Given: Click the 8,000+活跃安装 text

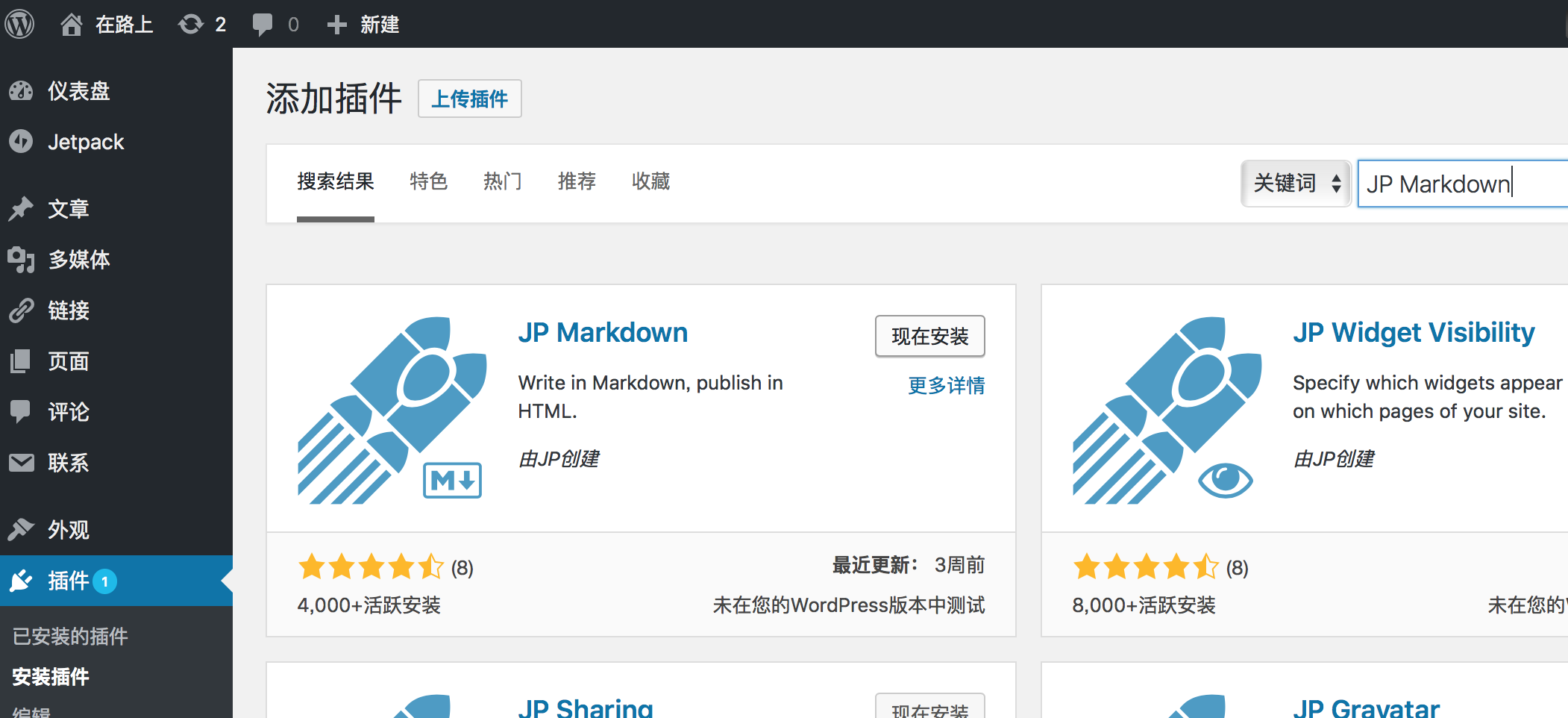Looking at the screenshot, I should (x=1144, y=605).
